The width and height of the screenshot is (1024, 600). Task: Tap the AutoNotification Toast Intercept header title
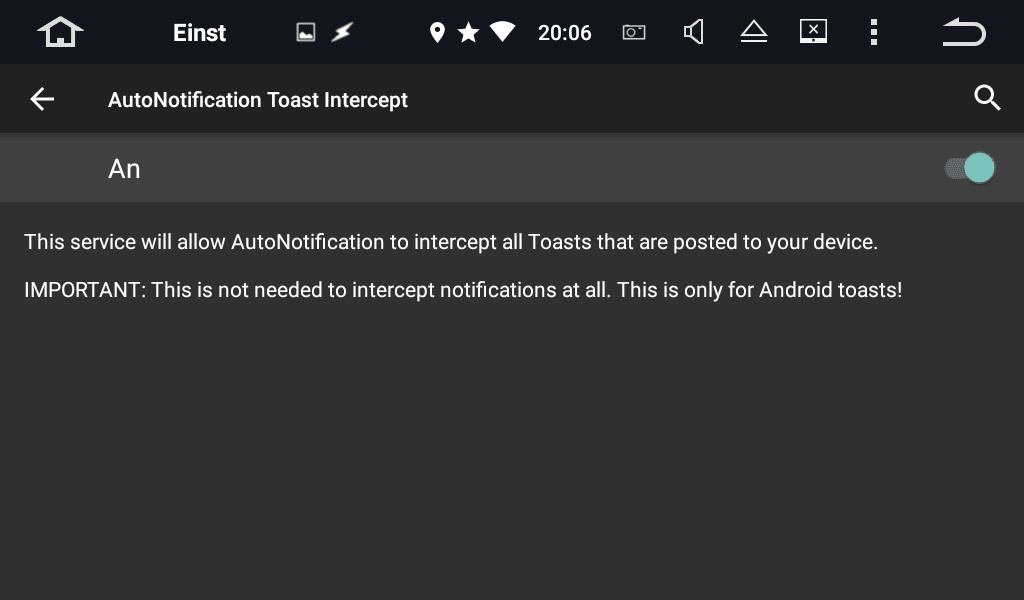(x=258, y=100)
